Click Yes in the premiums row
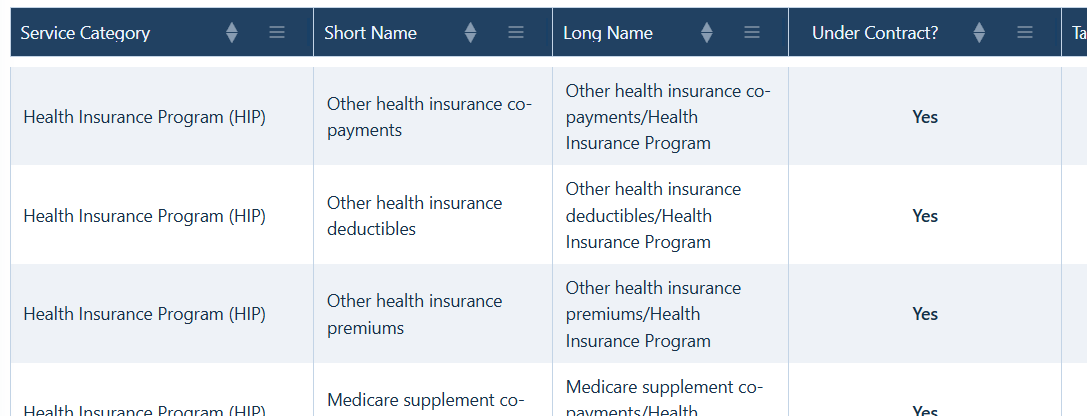The width and height of the screenshot is (1087, 416). coord(925,314)
